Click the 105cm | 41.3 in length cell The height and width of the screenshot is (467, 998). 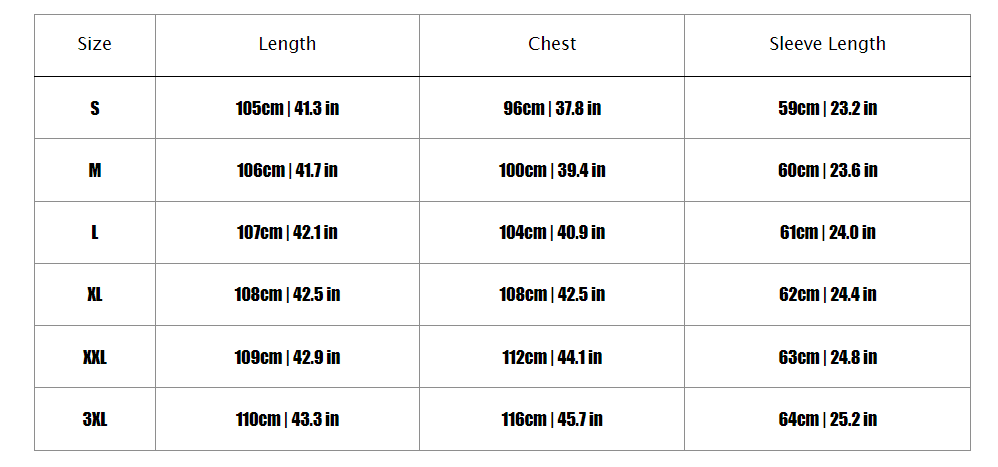[287, 108]
